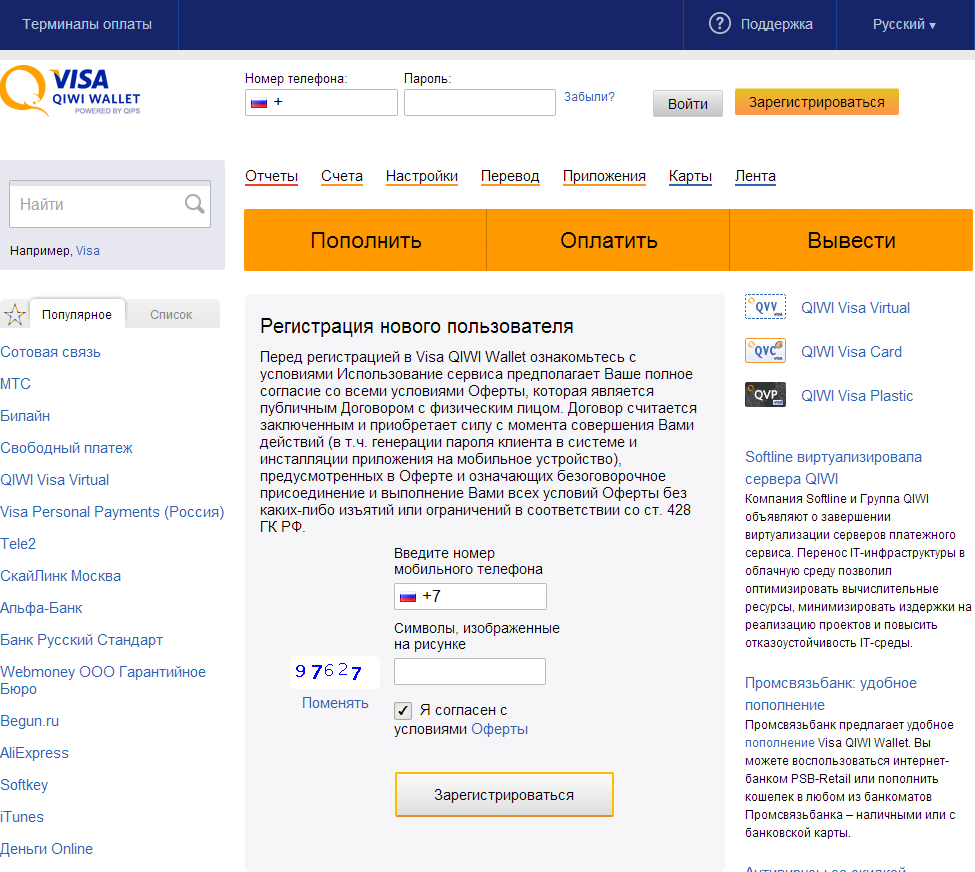The height and width of the screenshot is (872, 975).
Task: Focus the Номер телефона login field
Action: (x=321, y=103)
